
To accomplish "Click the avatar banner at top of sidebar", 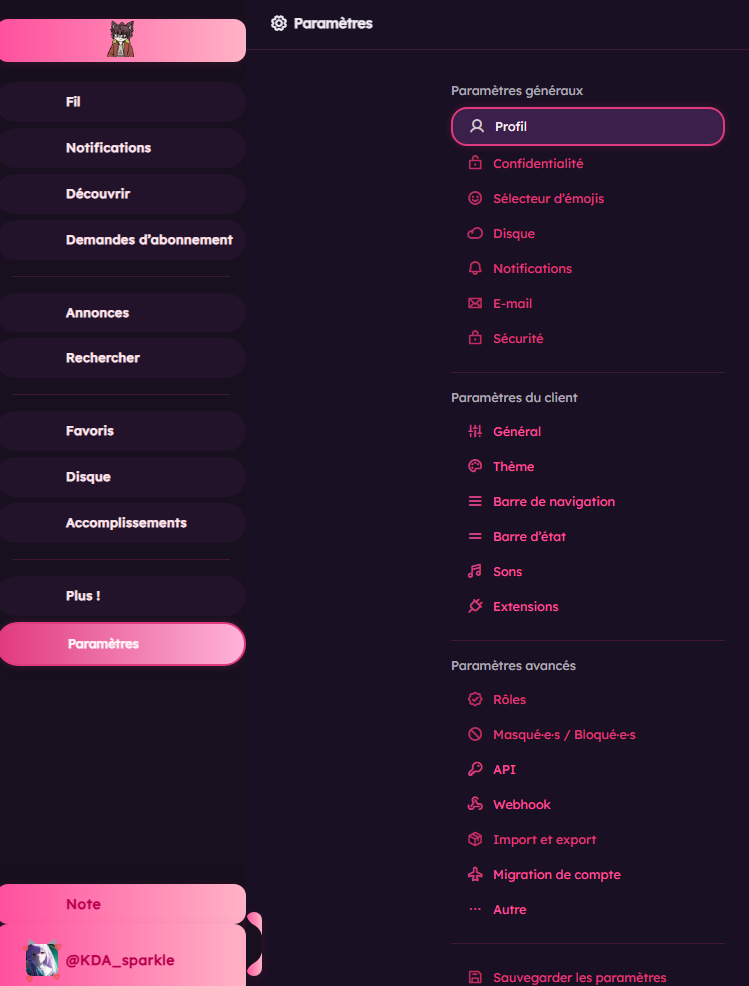I will point(122,40).
